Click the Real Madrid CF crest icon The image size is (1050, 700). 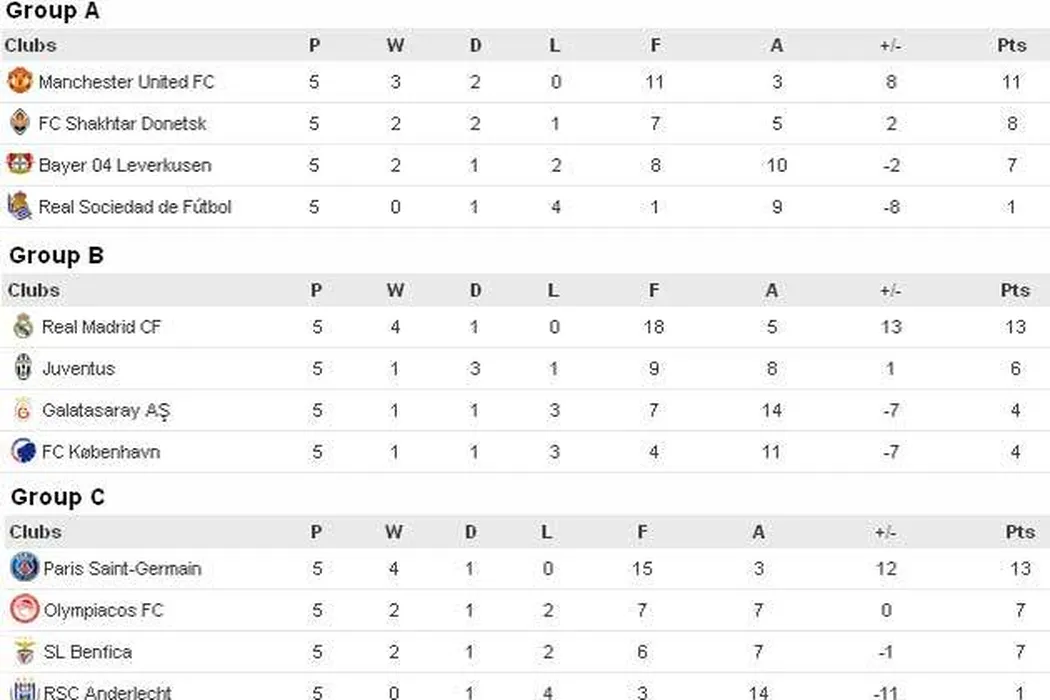(23, 326)
